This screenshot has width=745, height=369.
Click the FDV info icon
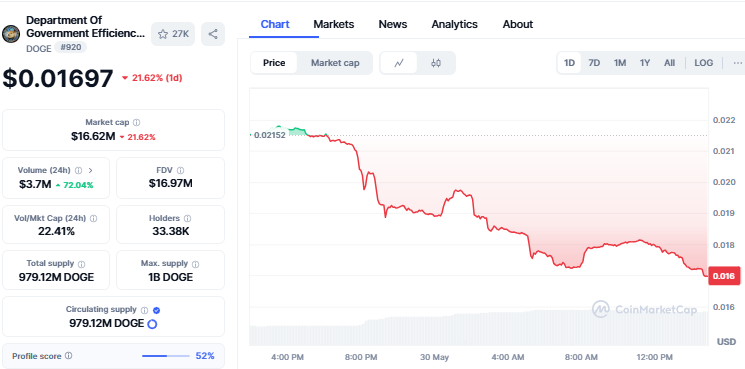pyautogui.click(x=181, y=170)
